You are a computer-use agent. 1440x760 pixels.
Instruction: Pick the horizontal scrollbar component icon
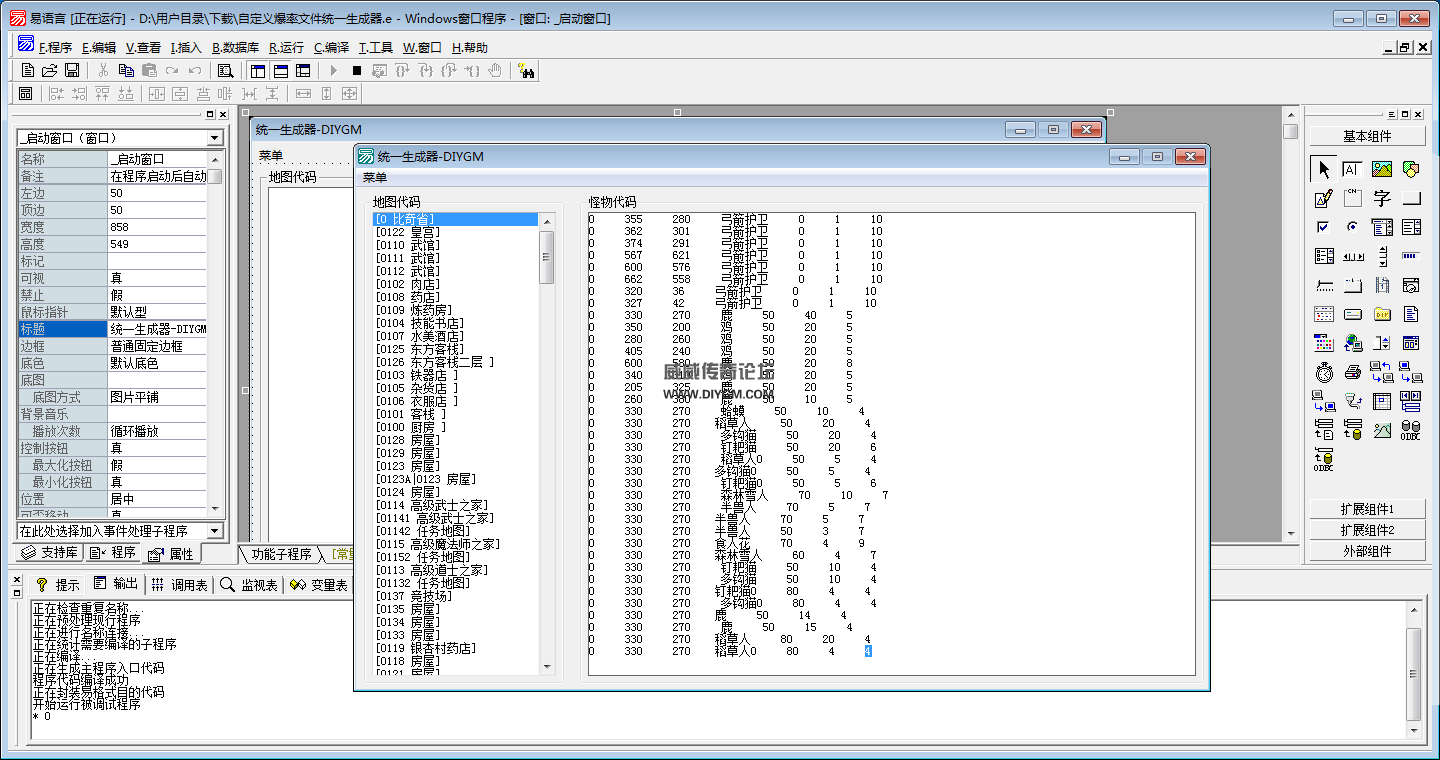[1352, 256]
